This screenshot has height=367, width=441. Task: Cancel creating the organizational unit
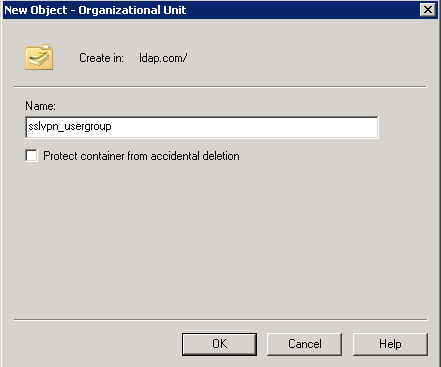[x=305, y=344]
